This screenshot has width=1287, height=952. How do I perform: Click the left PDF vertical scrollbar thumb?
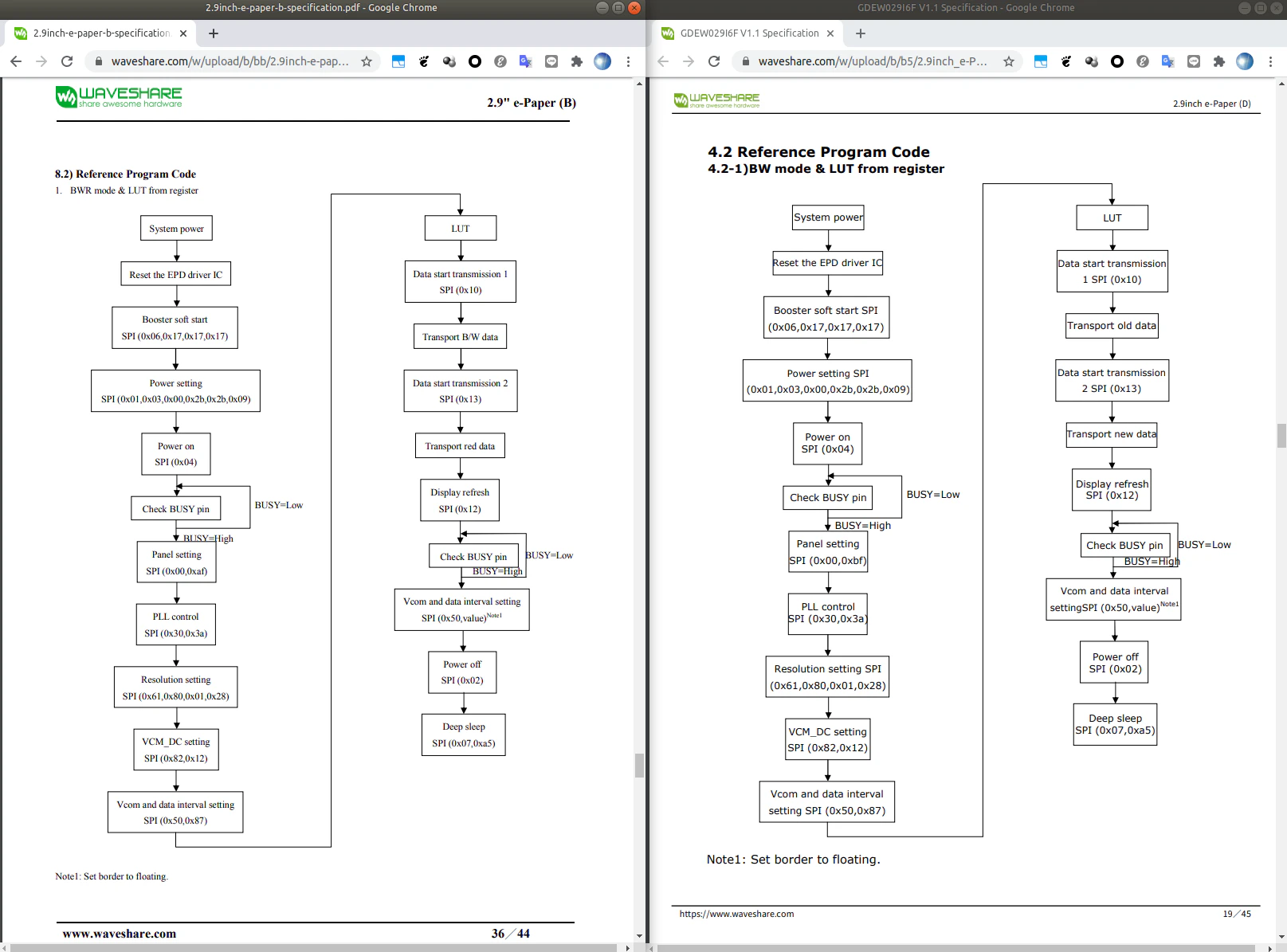pyautogui.click(x=639, y=765)
